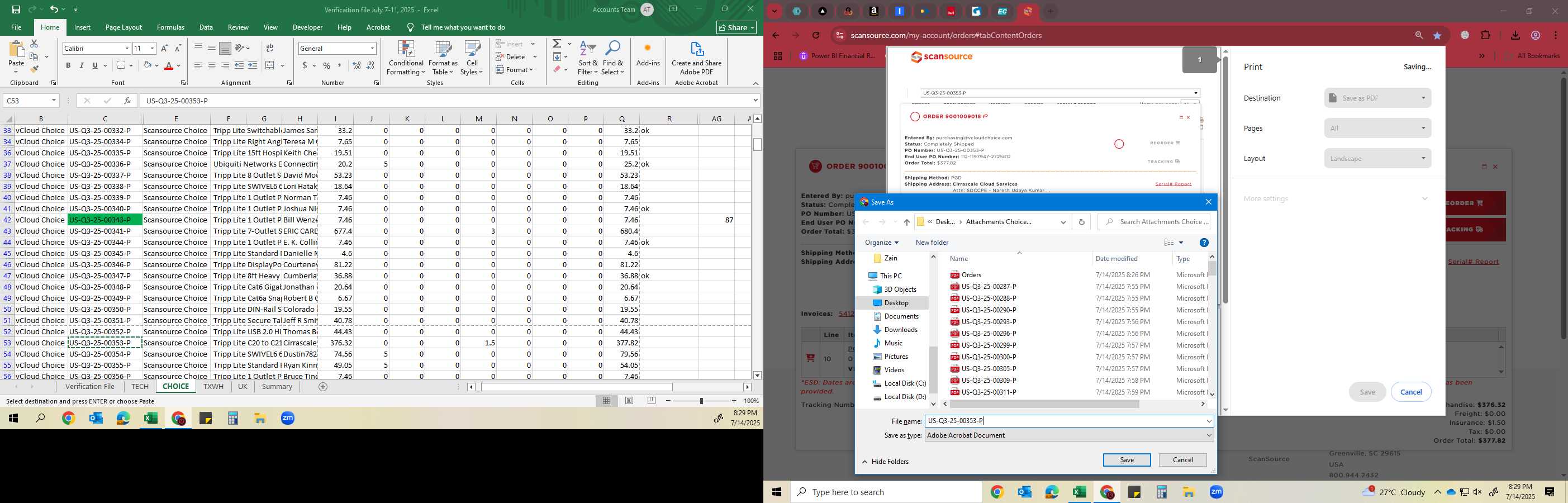The width and height of the screenshot is (1568, 503).
Task: Click the Share button in Excel
Action: point(737,27)
